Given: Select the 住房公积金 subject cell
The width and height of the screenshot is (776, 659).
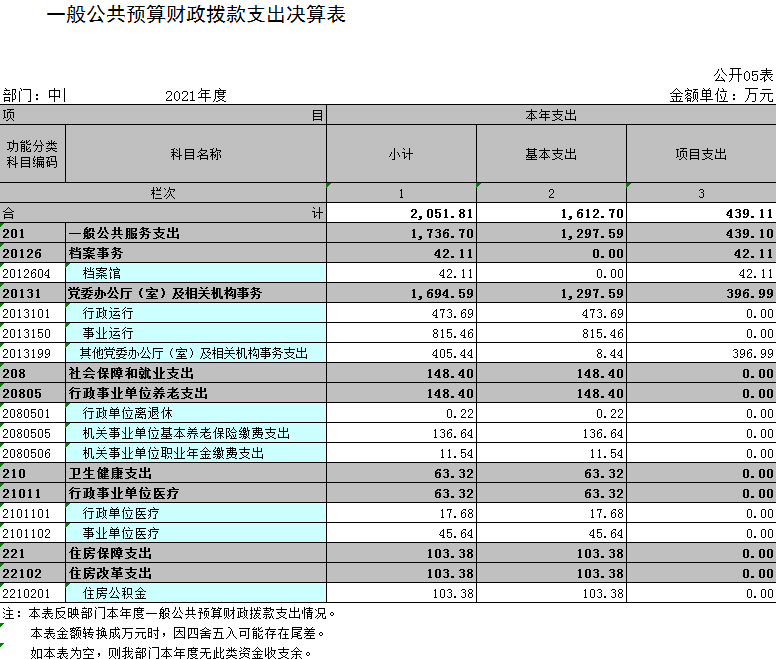Looking at the screenshot, I should (x=195, y=593).
